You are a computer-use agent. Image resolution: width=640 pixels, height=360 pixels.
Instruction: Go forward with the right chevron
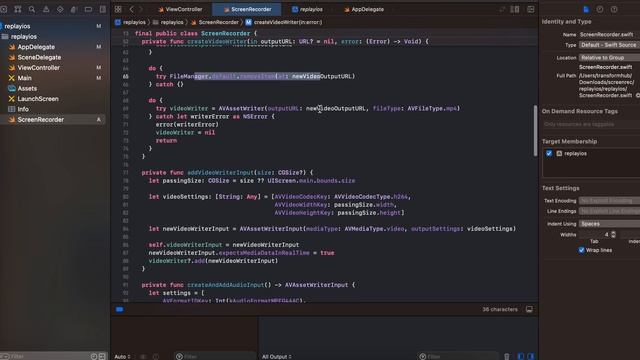coord(141,9)
